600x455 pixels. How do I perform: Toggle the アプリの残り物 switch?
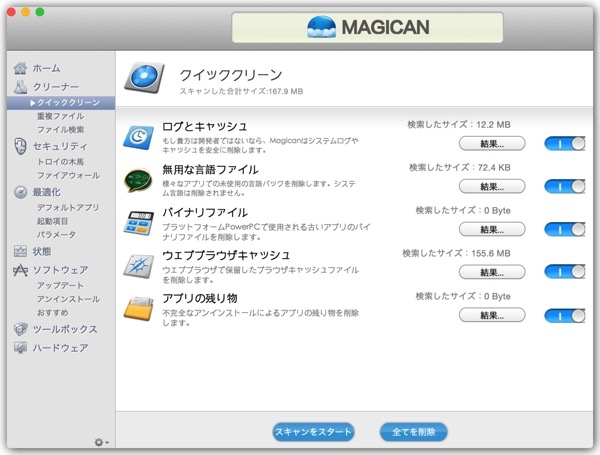(x=565, y=315)
